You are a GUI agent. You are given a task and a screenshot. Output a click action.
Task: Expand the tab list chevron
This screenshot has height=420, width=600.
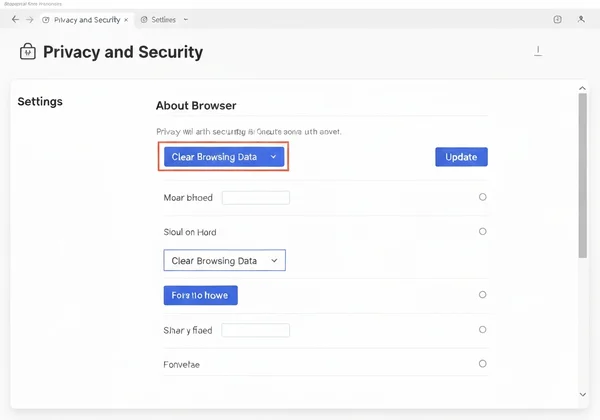pyautogui.click(x=186, y=20)
